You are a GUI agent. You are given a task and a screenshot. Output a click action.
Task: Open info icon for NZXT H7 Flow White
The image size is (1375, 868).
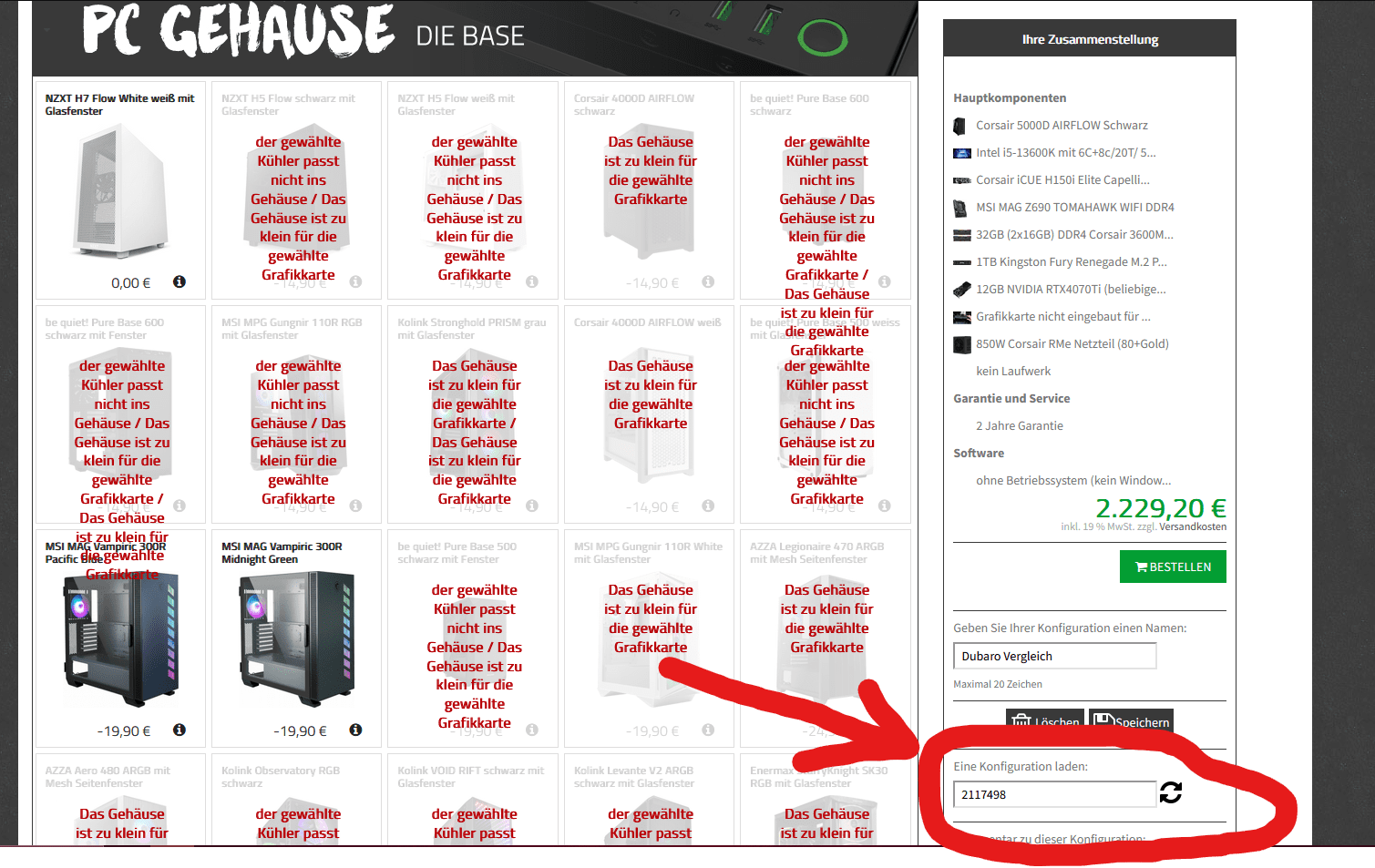pyautogui.click(x=180, y=281)
